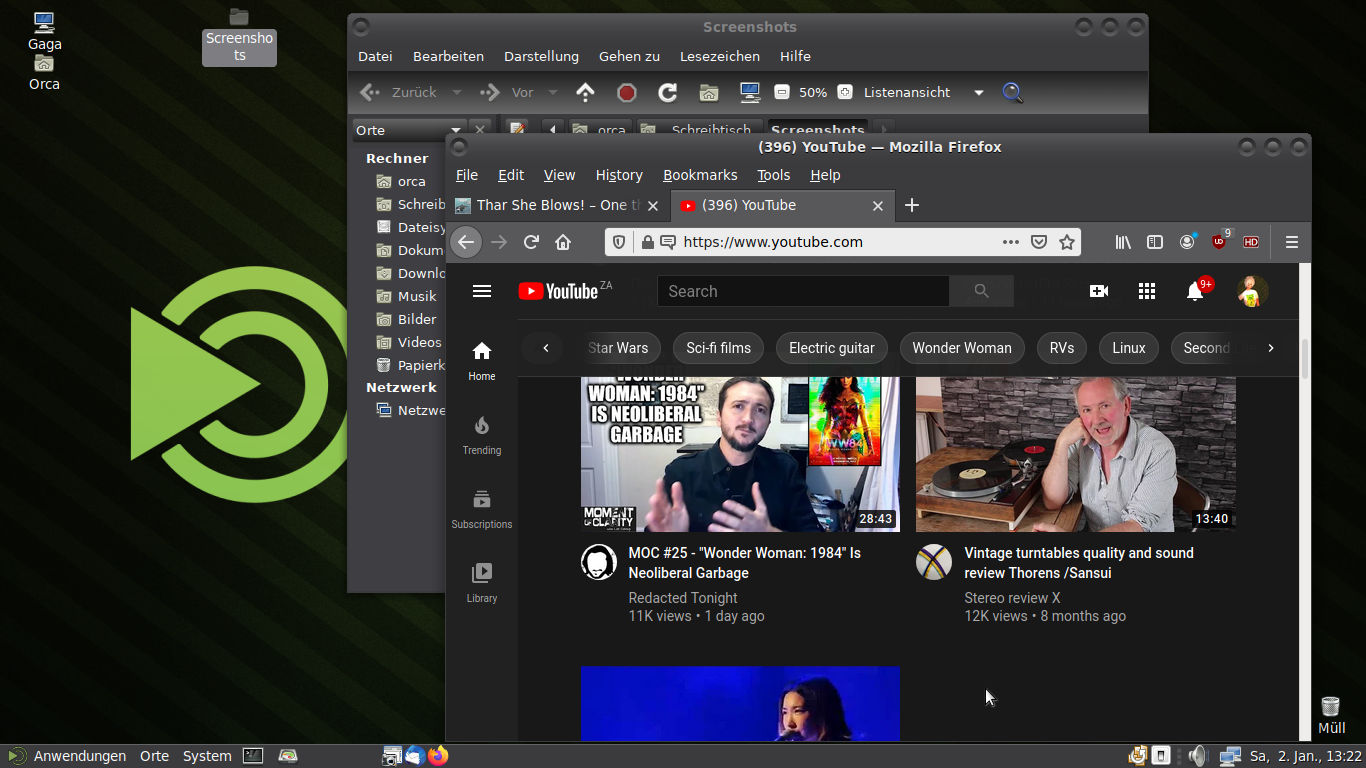Zoom in with the plus button near 50%
Image resolution: width=1366 pixels, height=768 pixels.
pos(845,92)
